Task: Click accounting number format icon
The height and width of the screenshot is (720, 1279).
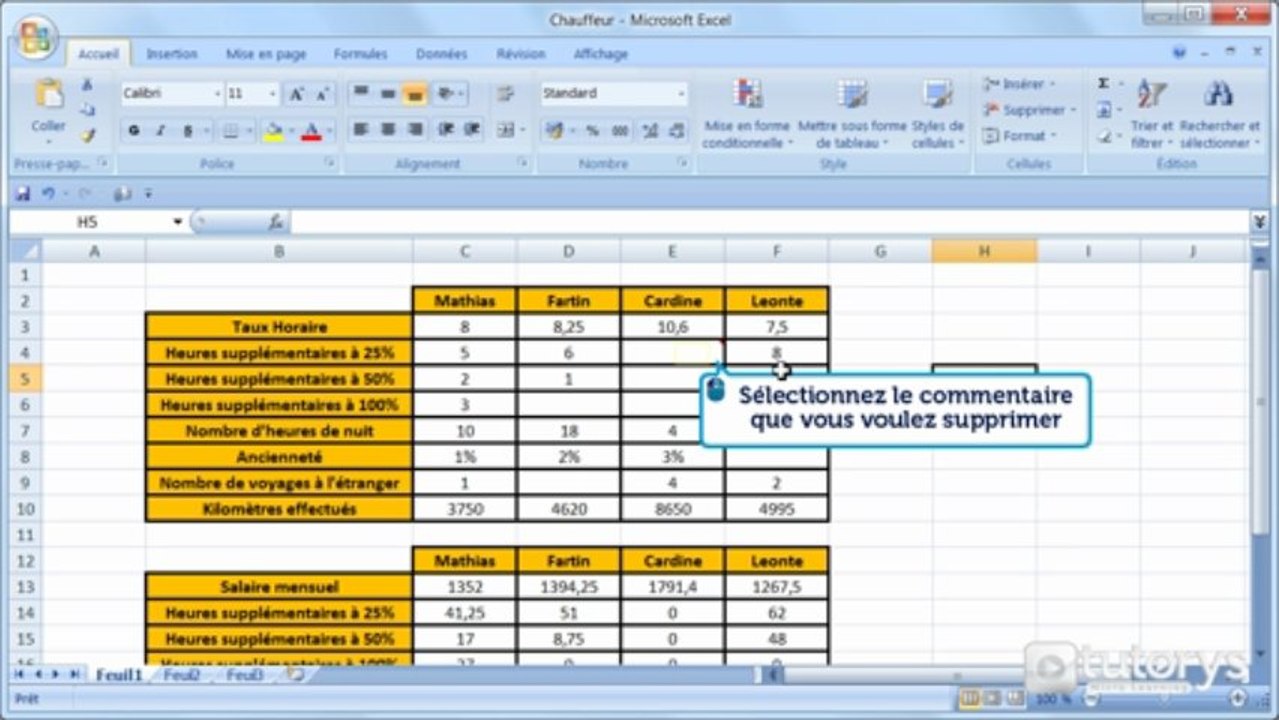Action: [x=555, y=130]
